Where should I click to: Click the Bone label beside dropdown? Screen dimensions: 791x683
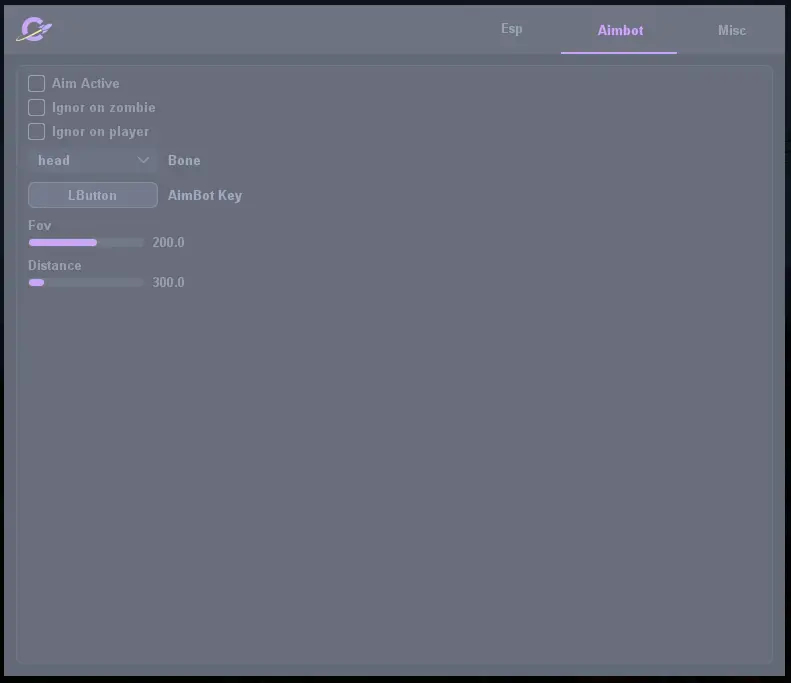tap(184, 160)
